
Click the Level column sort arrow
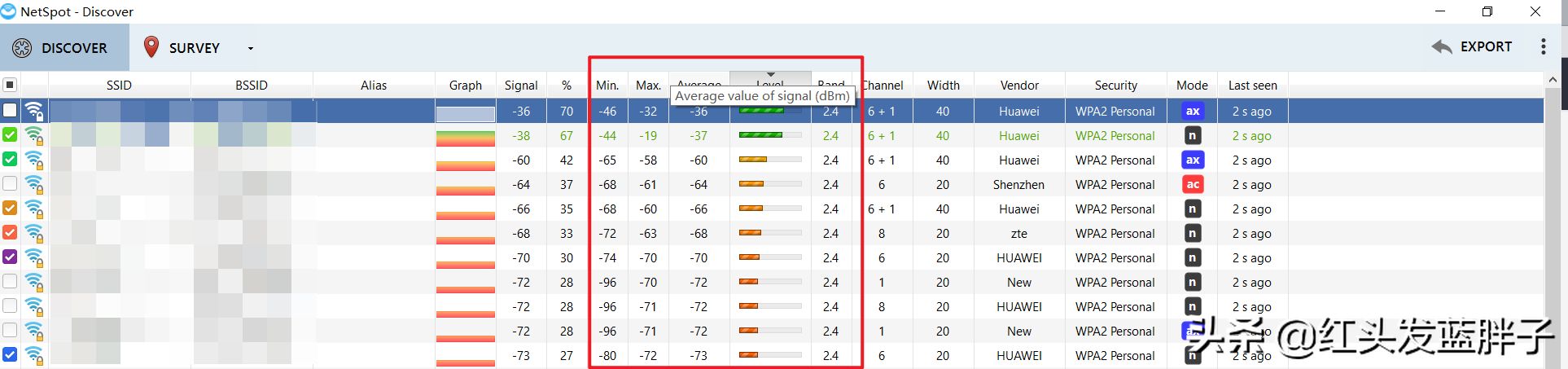(770, 75)
